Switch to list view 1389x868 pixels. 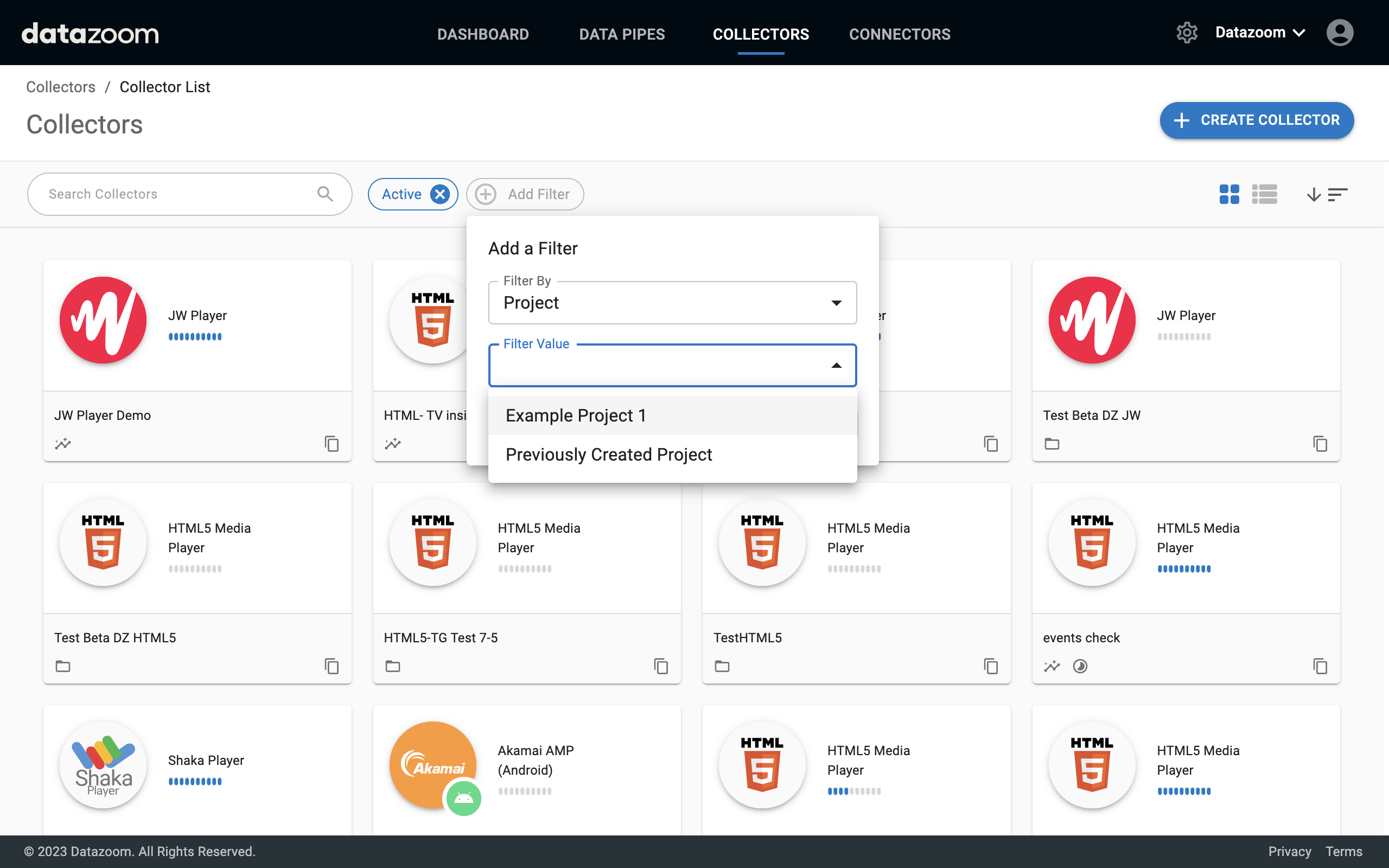(1264, 194)
